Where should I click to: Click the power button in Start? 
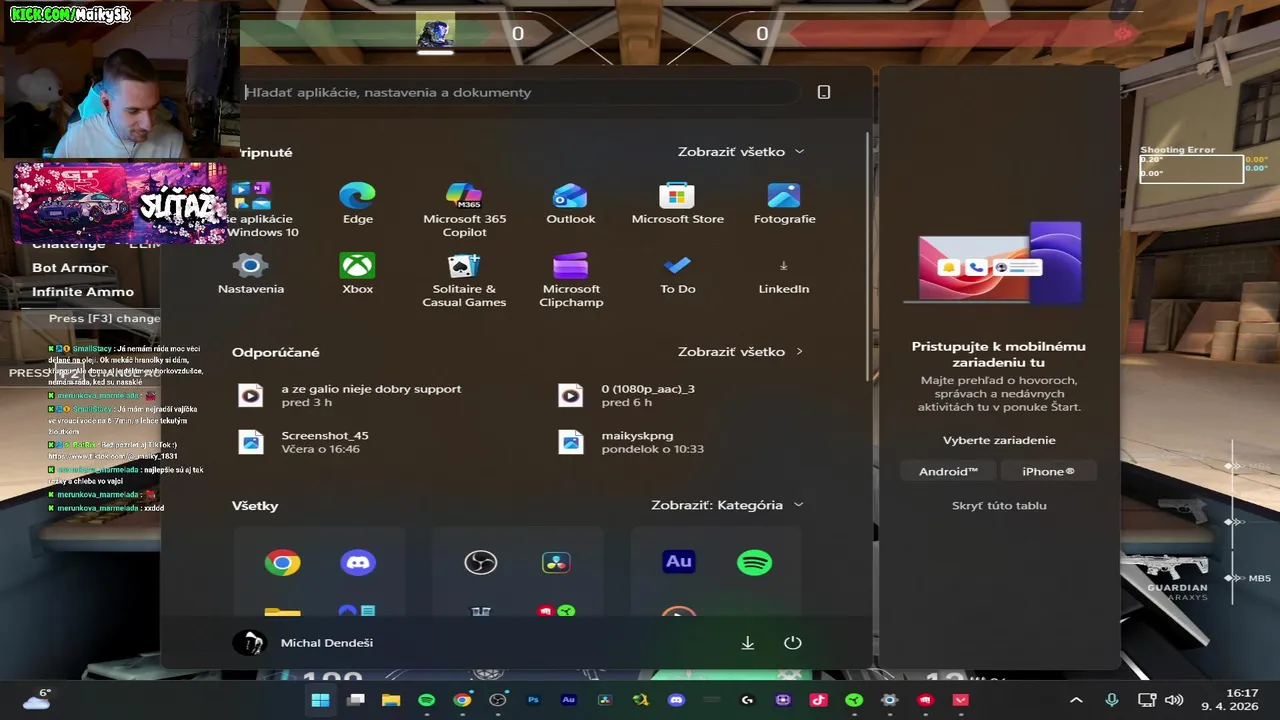tap(793, 643)
